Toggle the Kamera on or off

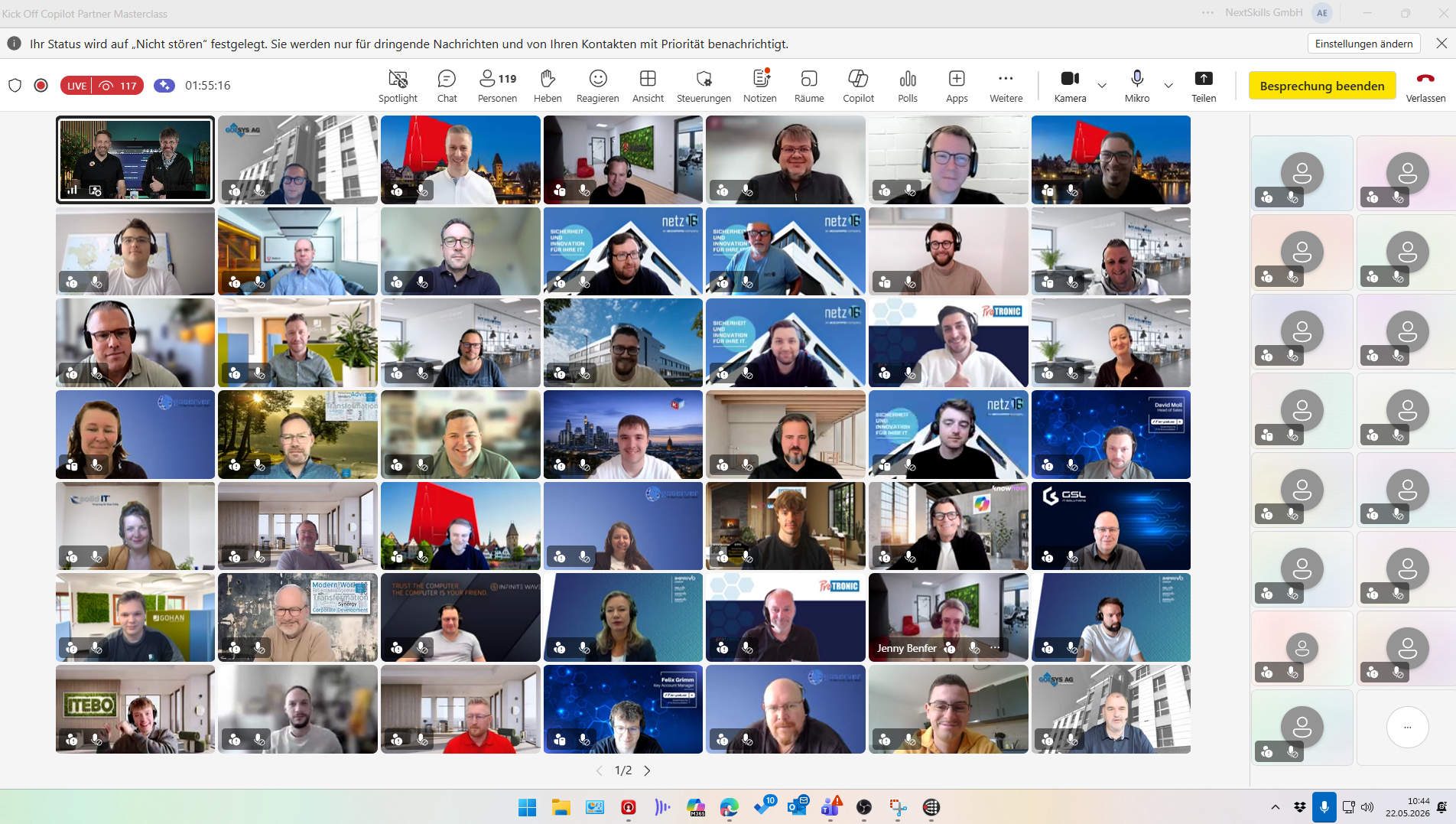click(x=1070, y=86)
